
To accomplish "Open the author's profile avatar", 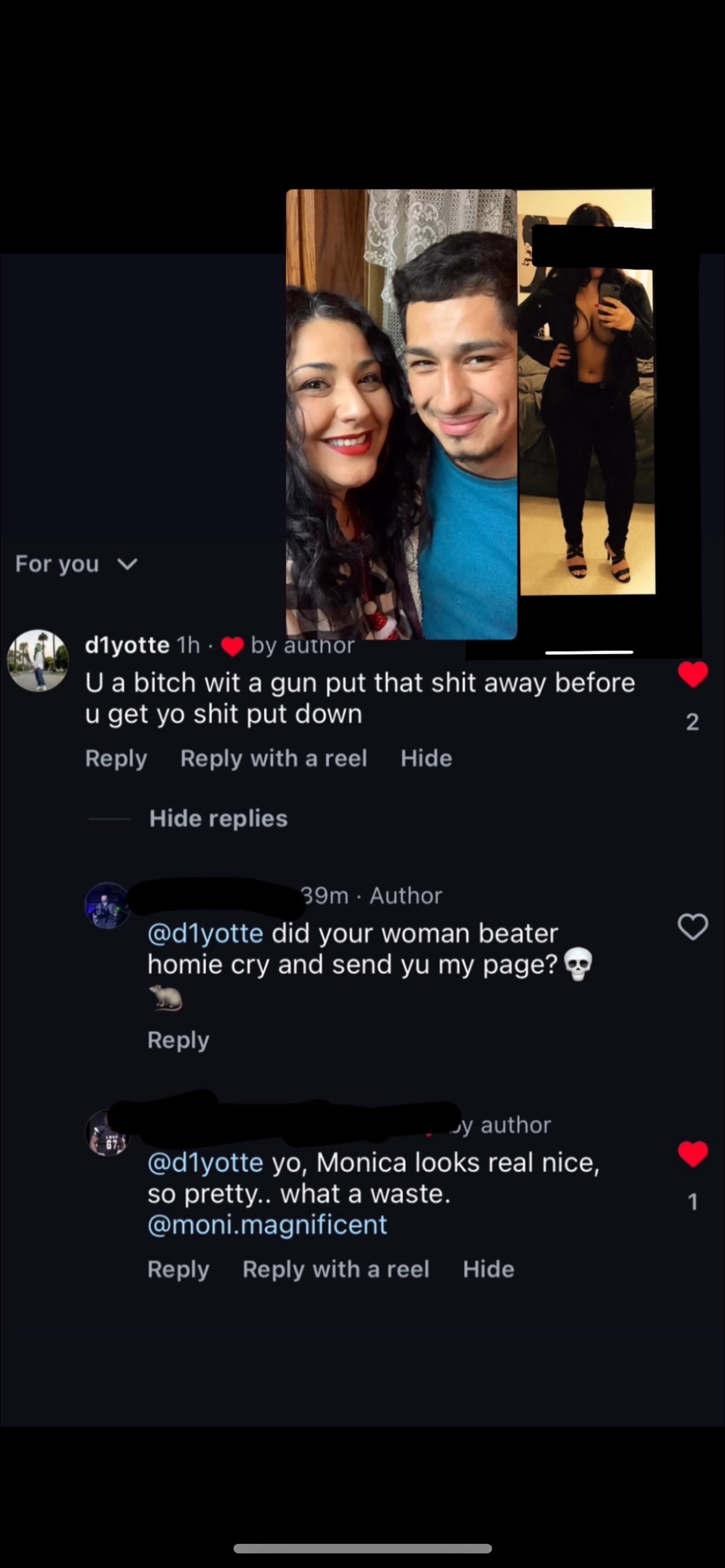I will click(107, 905).
